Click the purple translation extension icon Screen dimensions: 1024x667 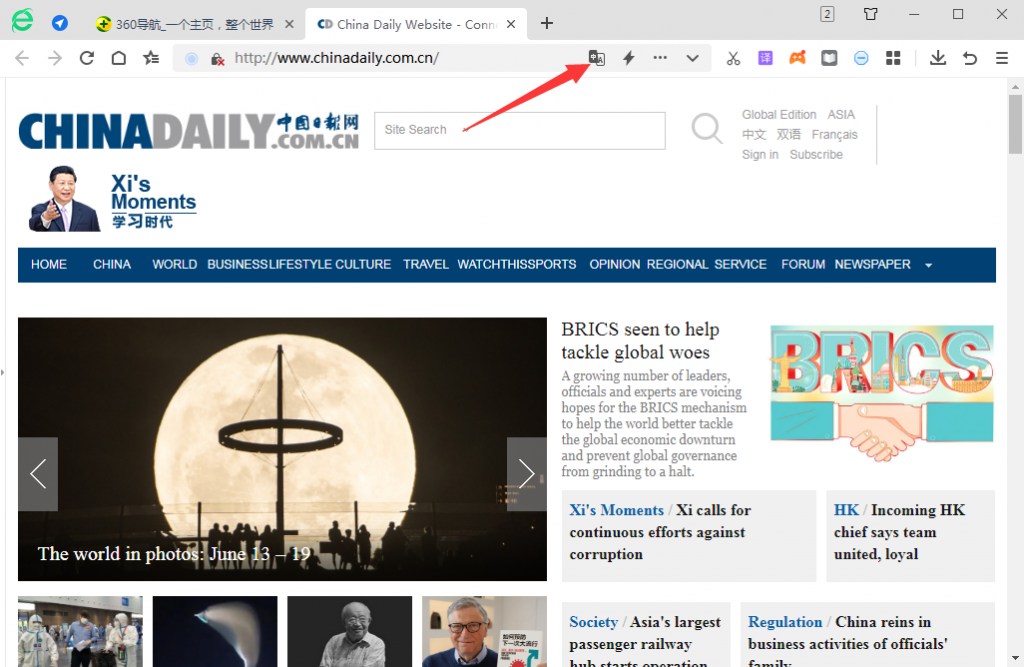coord(765,58)
